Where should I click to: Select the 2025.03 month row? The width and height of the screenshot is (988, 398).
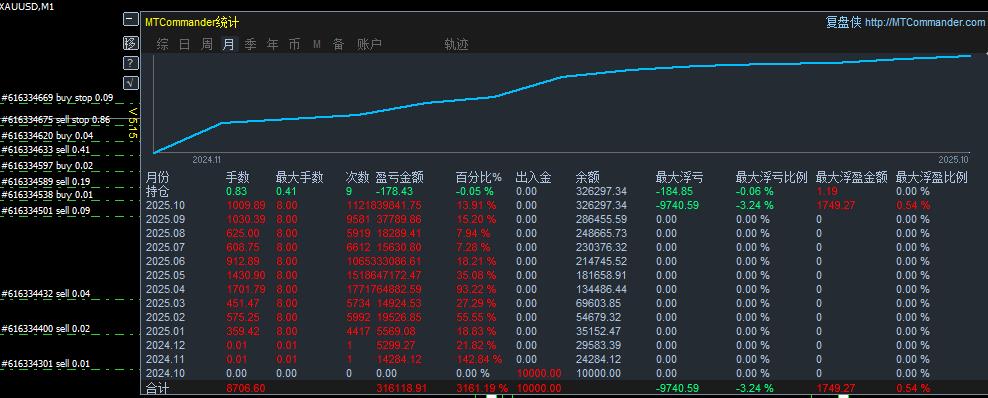click(x=563, y=303)
